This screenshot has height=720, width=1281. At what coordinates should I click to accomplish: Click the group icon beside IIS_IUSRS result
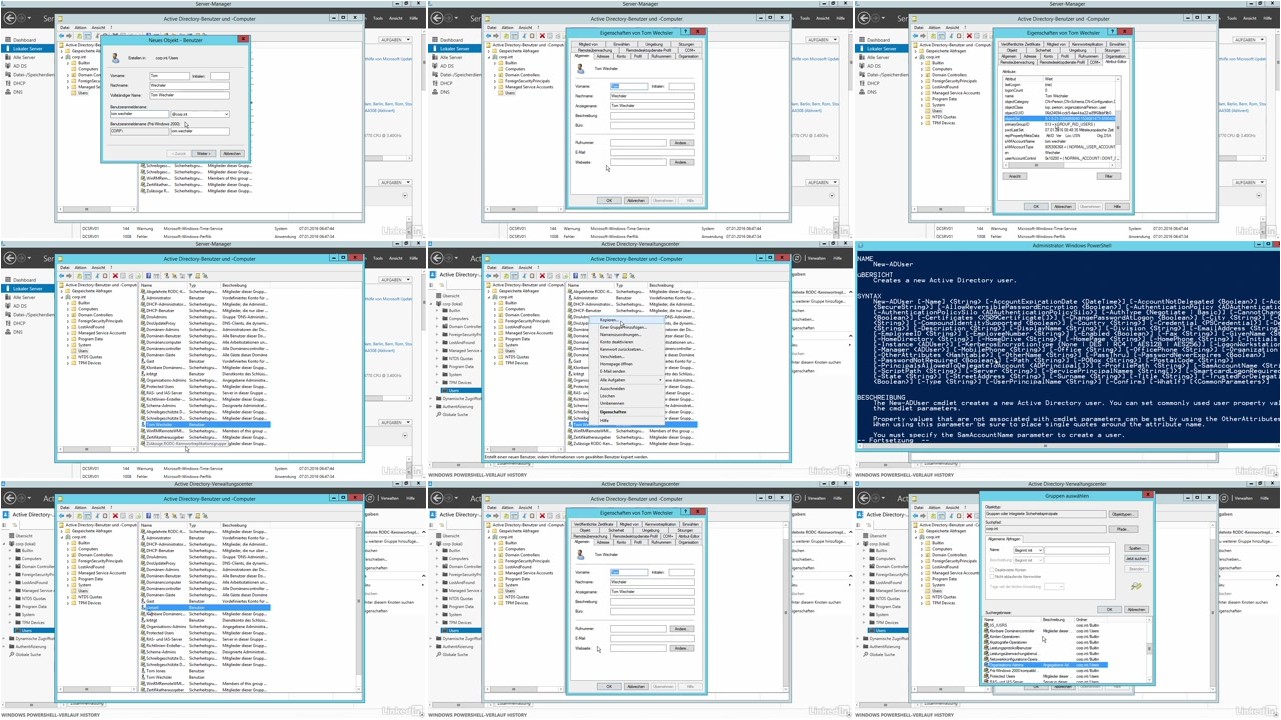click(x=987, y=625)
